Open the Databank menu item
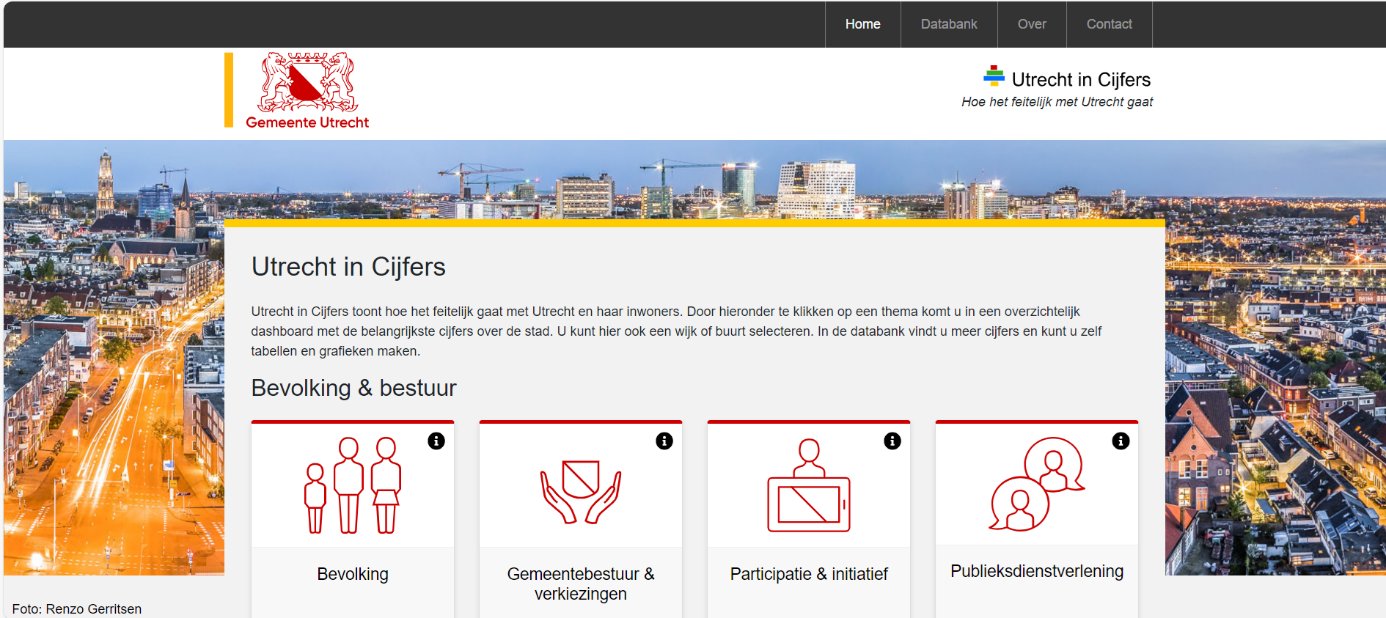The width and height of the screenshot is (1386, 618). point(949,24)
